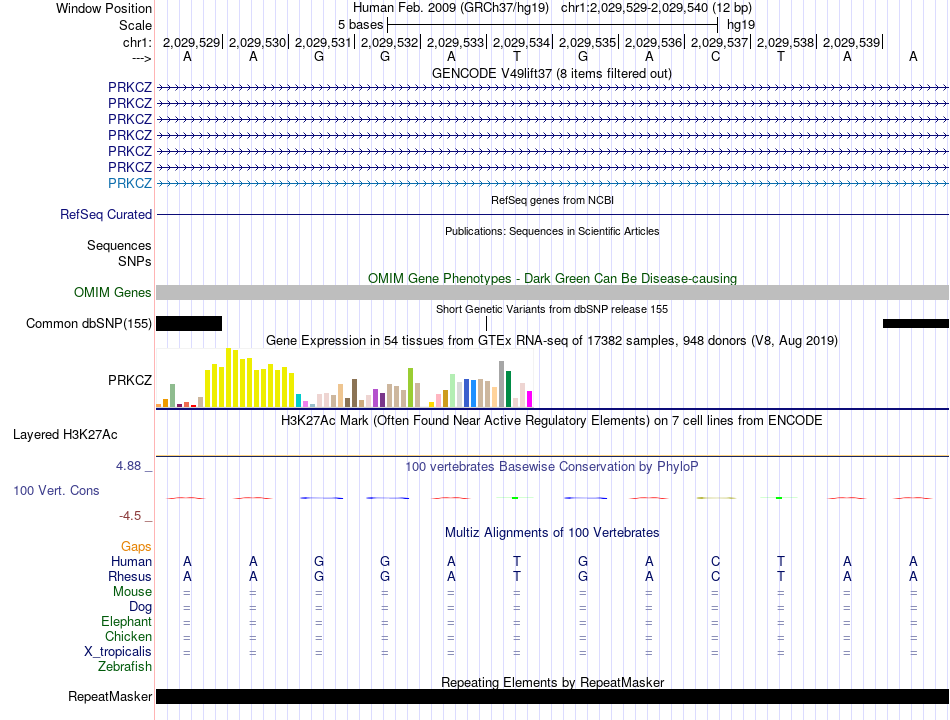Click base C in the top sequence row
The height and width of the screenshot is (720, 950).
point(716,57)
